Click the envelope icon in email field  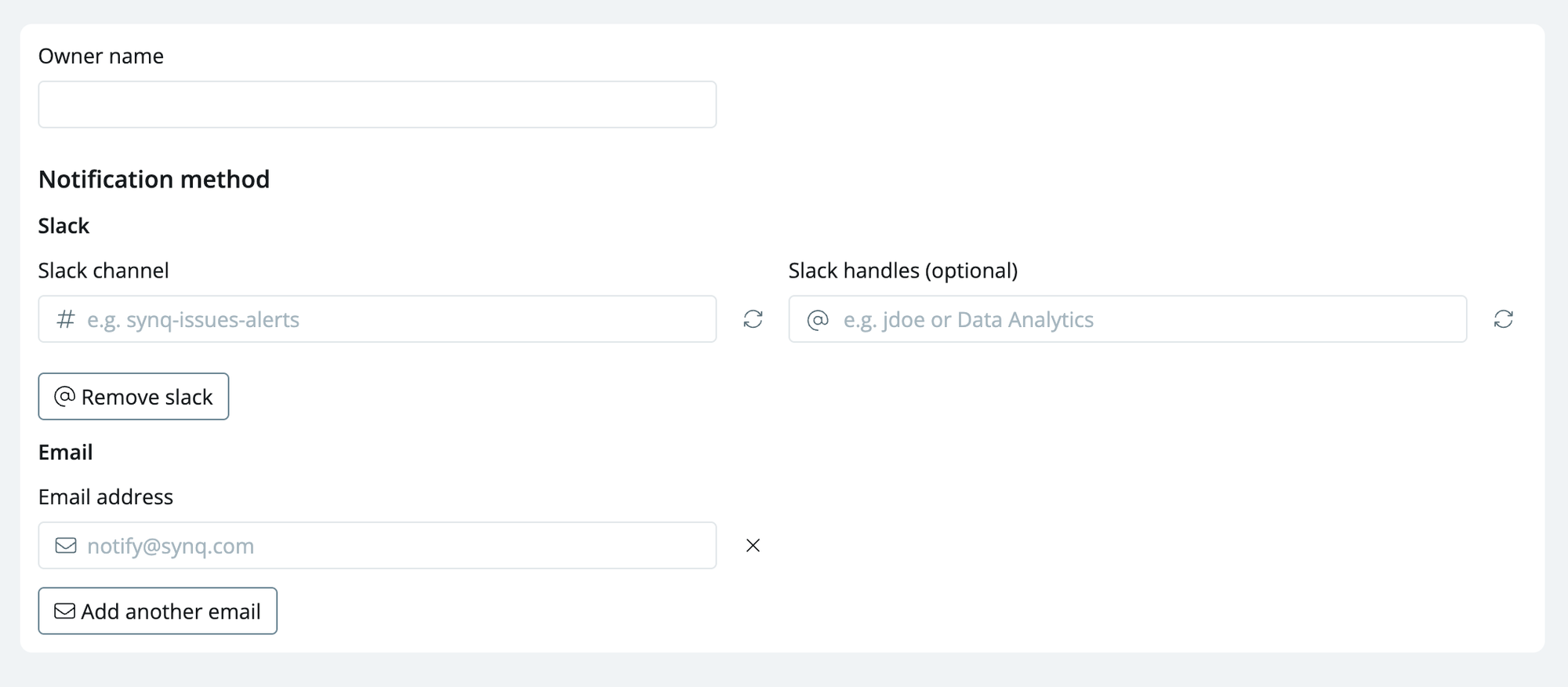(x=66, y=546)
